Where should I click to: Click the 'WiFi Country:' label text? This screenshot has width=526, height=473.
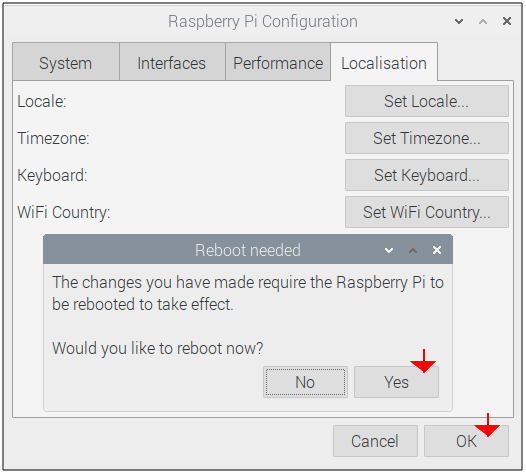point(64,212)
